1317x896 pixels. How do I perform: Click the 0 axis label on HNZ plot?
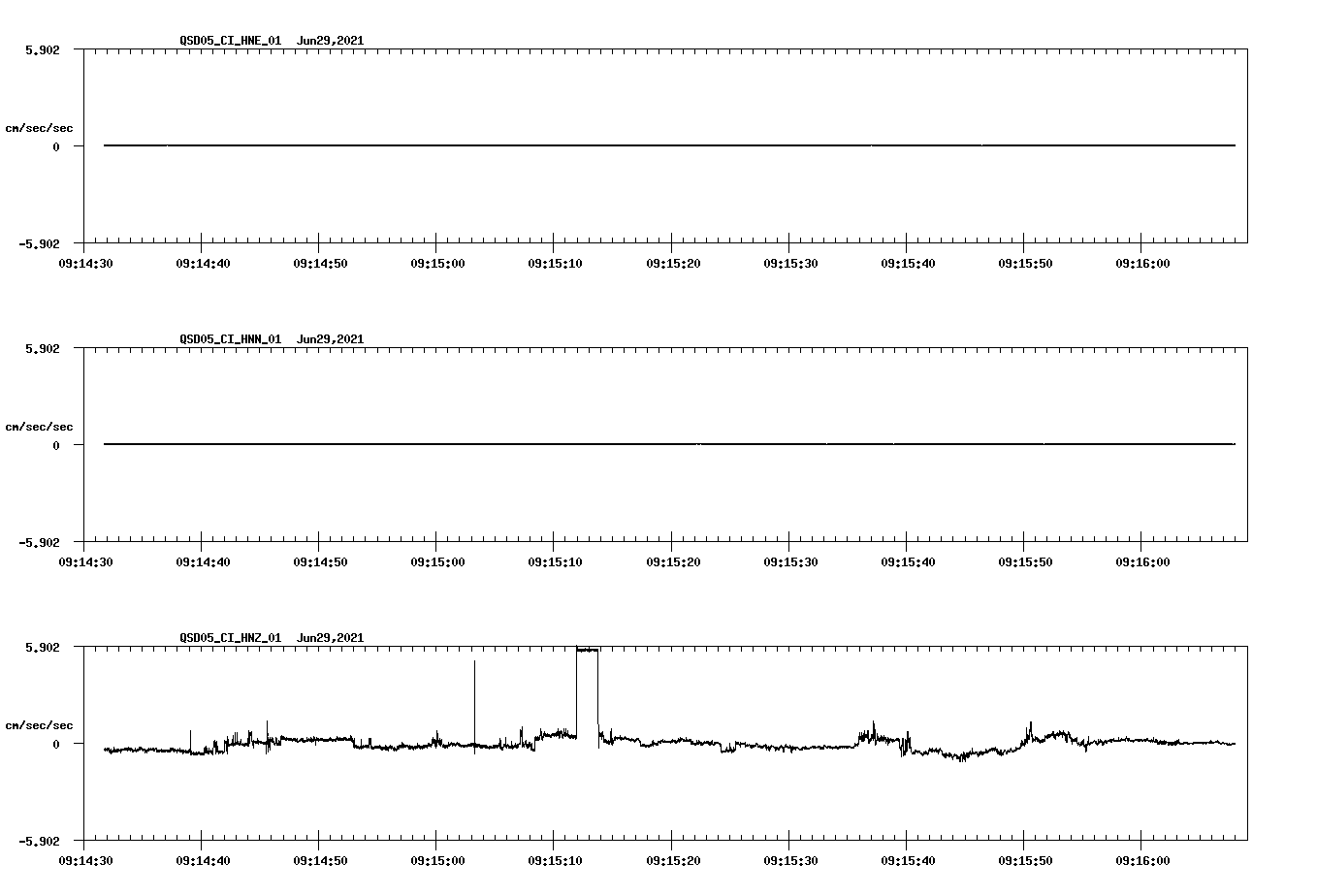[x=56, y=744]
